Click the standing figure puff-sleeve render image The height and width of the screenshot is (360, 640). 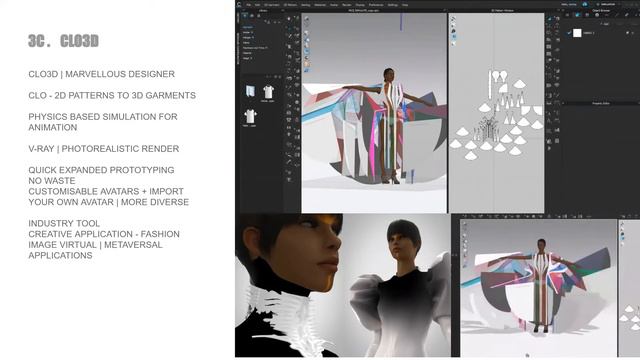click(x=397, y=285)
